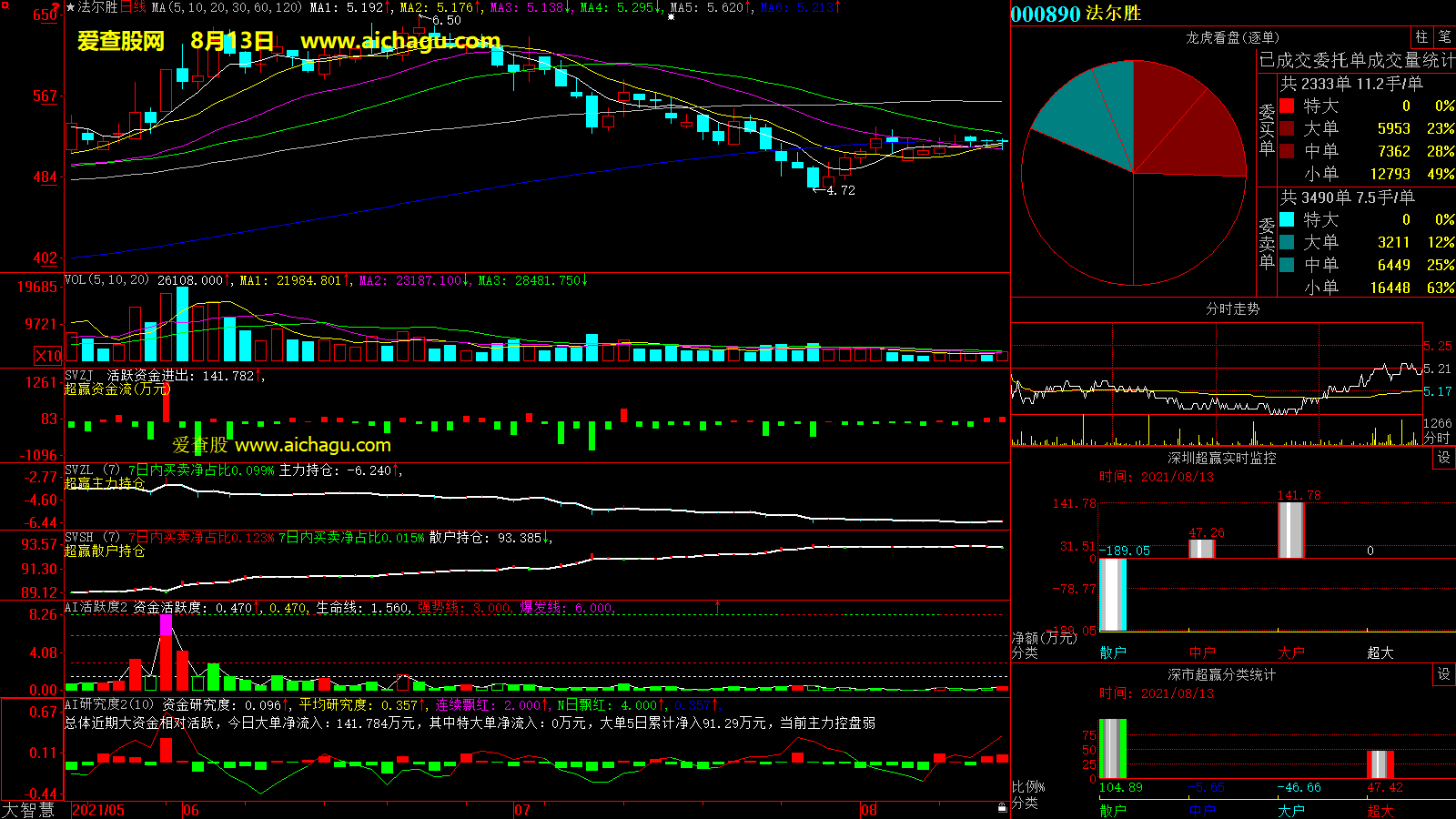Click the star icon before 法尔胜

point(71,7)
